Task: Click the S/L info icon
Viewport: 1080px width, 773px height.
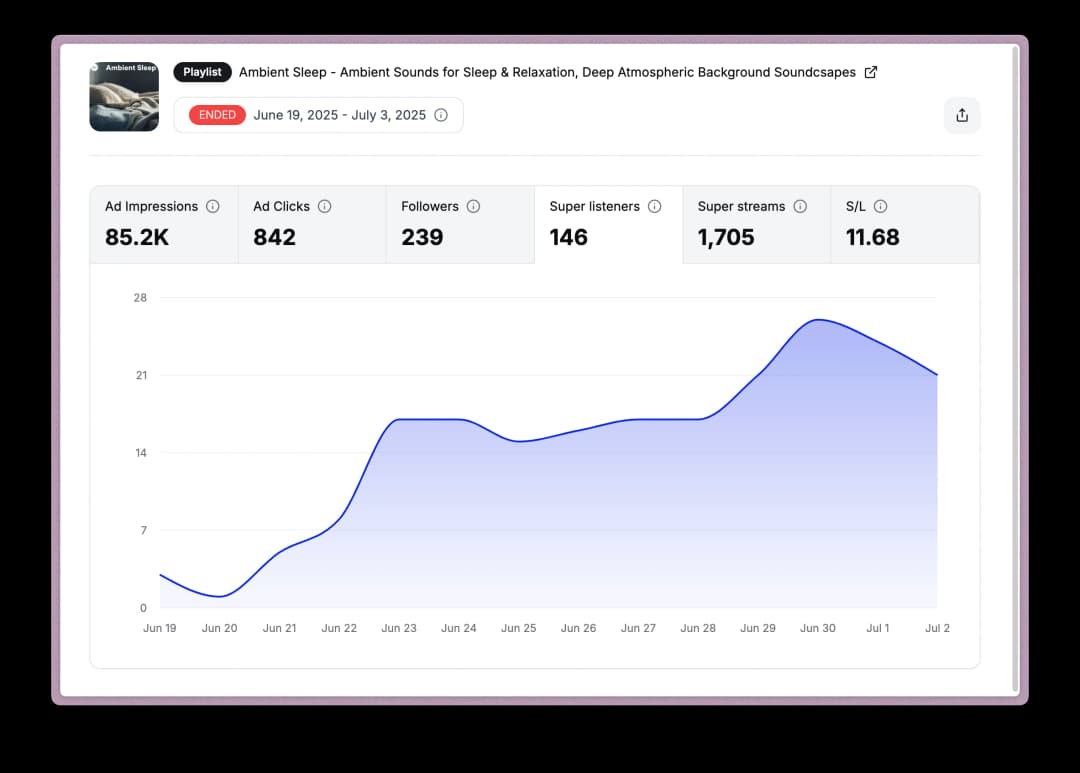Action: pyautogui.click(x=880, y=206)
